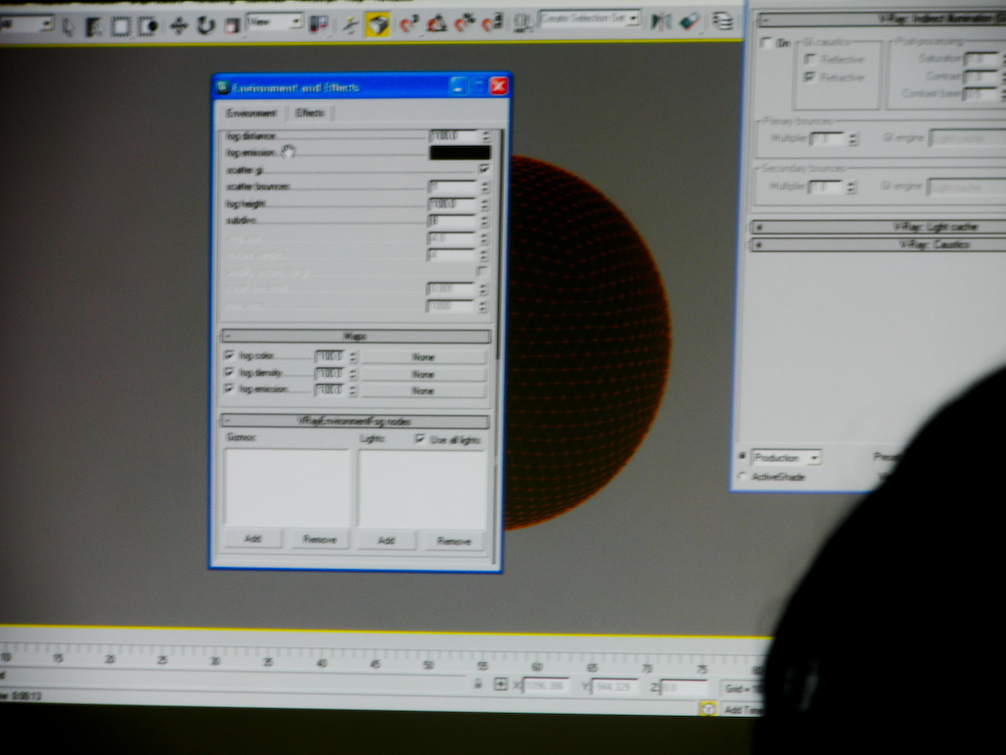Toggle the scatter gi checkbox

tap(484, 169)
